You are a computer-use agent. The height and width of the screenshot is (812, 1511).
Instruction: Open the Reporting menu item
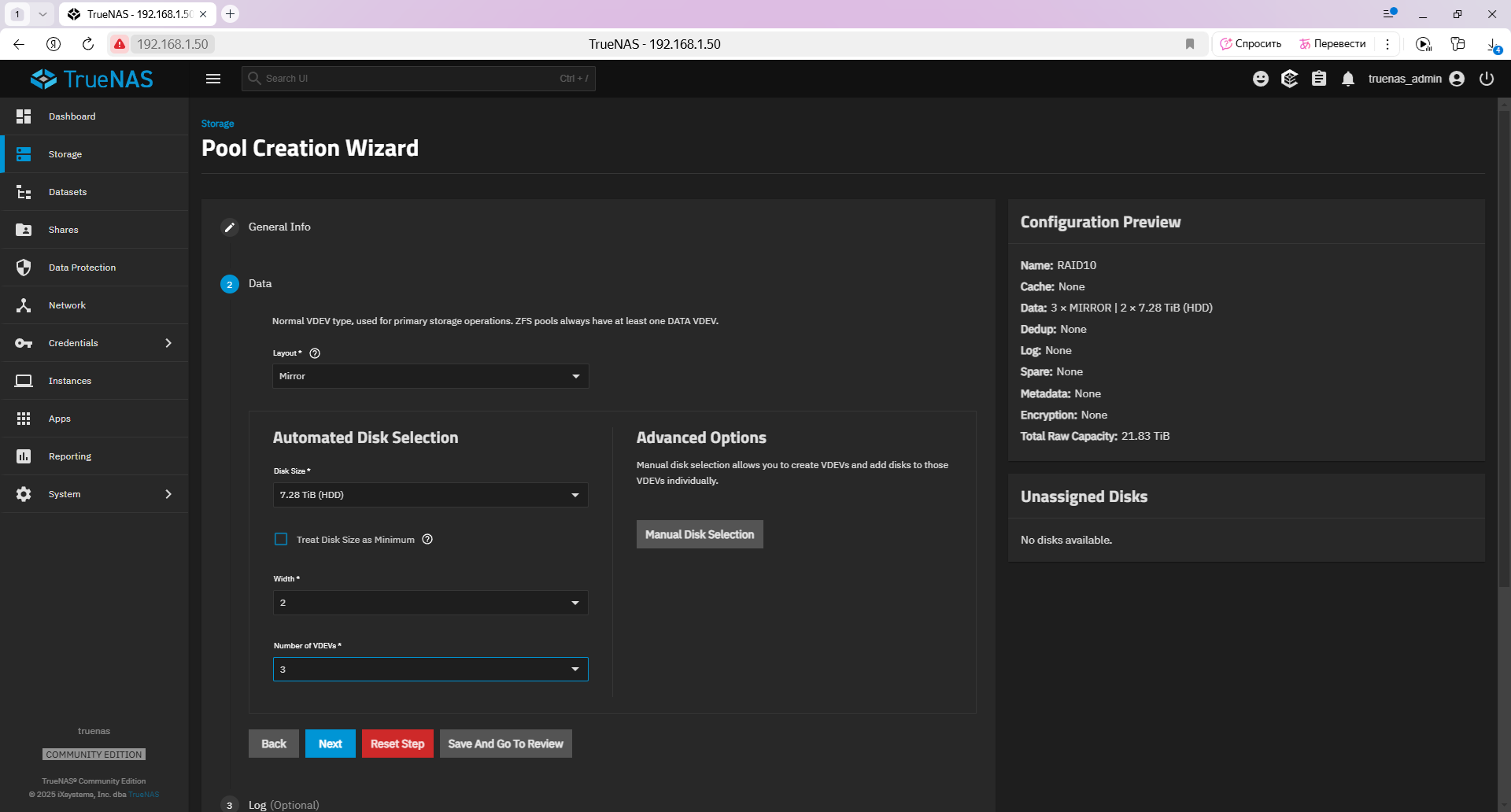point(95,456)
